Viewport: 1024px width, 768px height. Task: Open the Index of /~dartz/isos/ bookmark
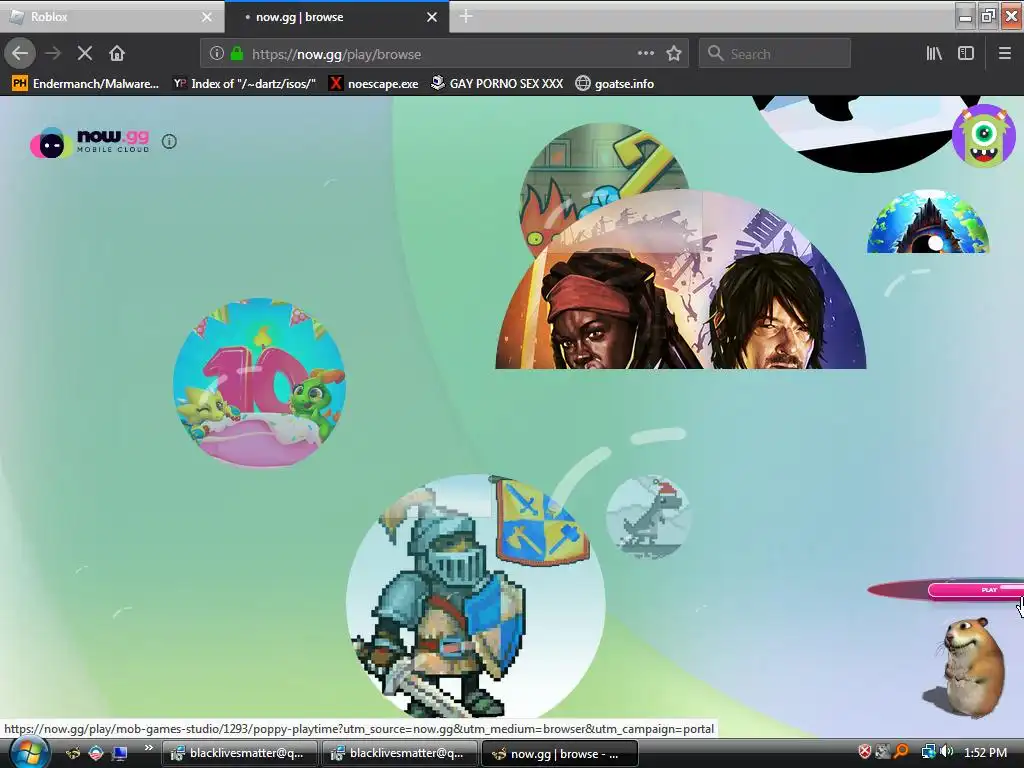coord(244,84)
